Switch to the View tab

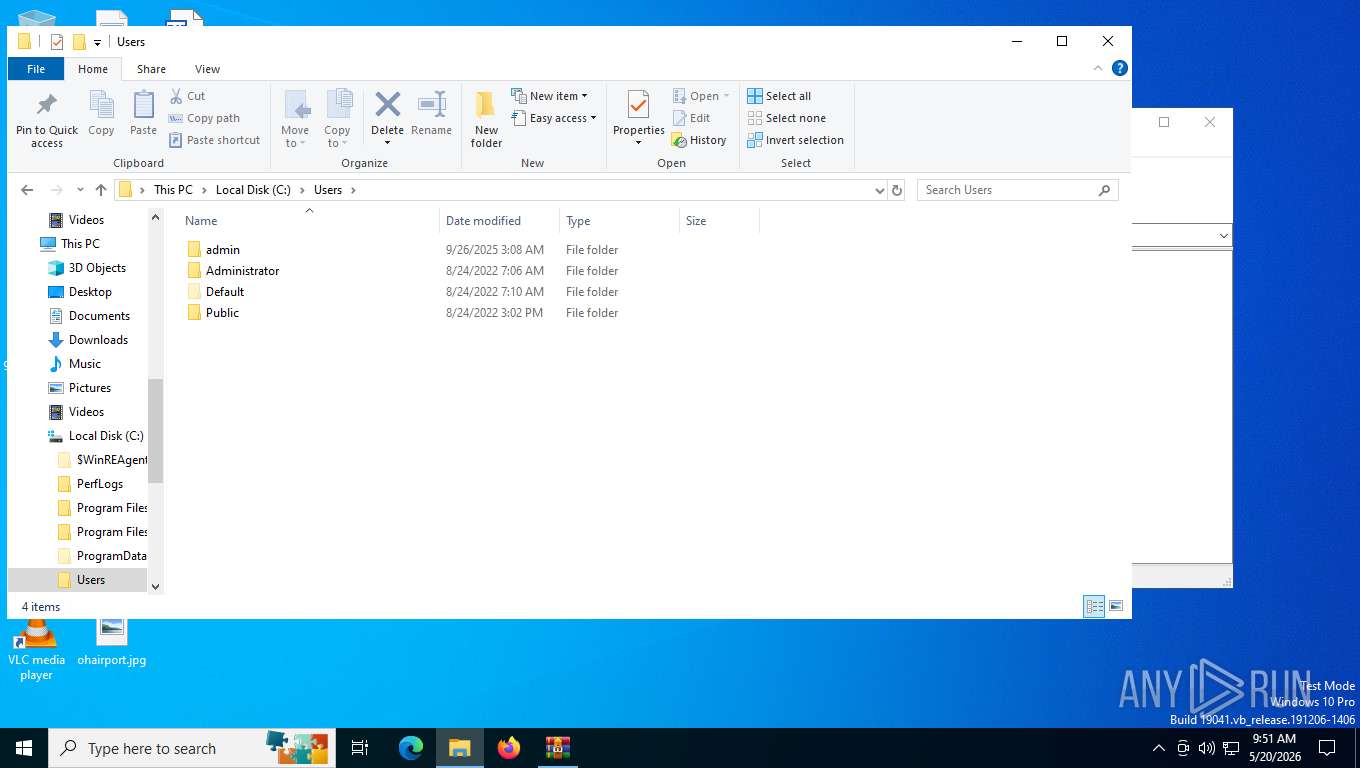tap(207, 69)
